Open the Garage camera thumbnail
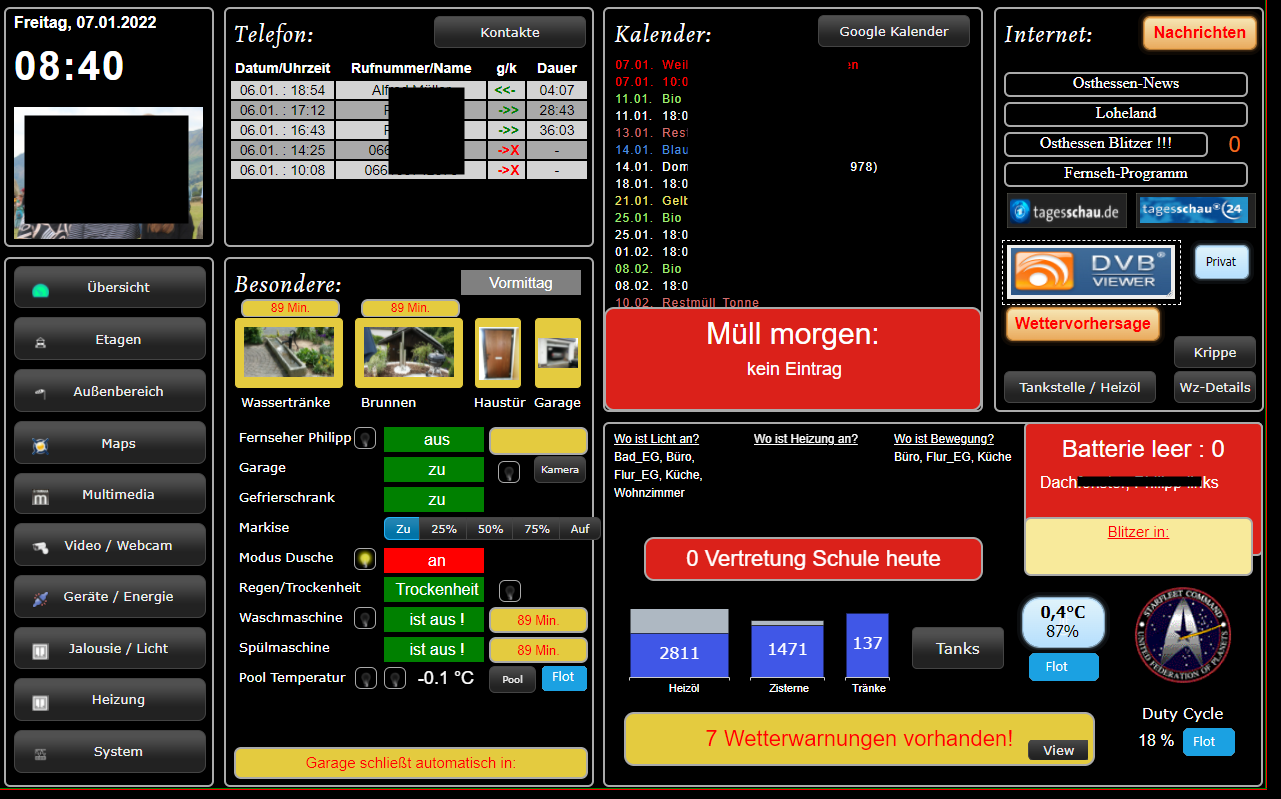This screenshot has width=1281, height=799. point(558,352)
